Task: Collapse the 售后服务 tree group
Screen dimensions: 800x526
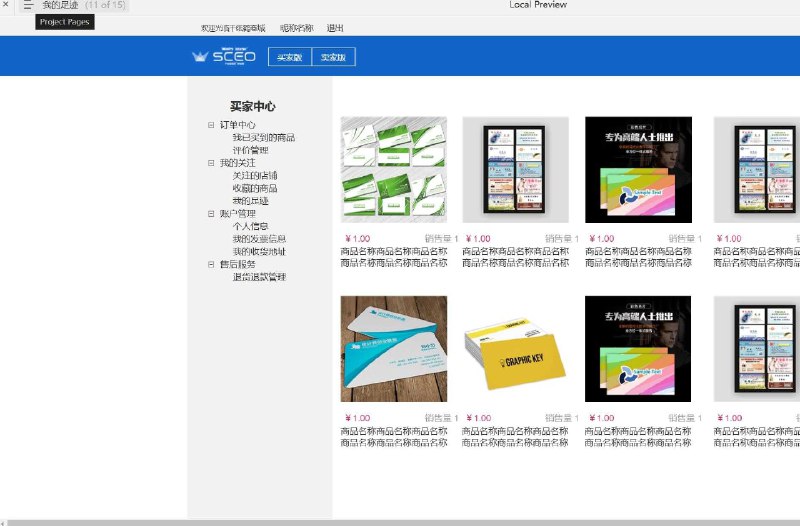Action: [x=211, y=264]
